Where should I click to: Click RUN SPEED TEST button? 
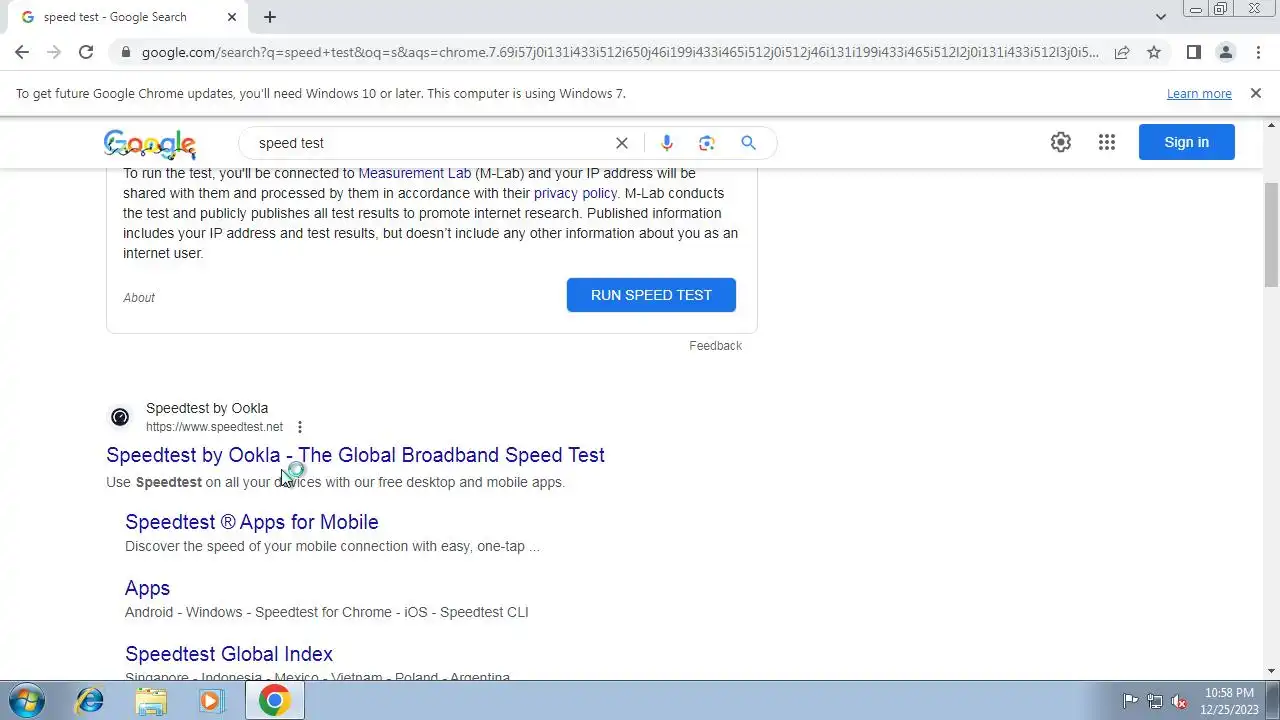[651, 295]
